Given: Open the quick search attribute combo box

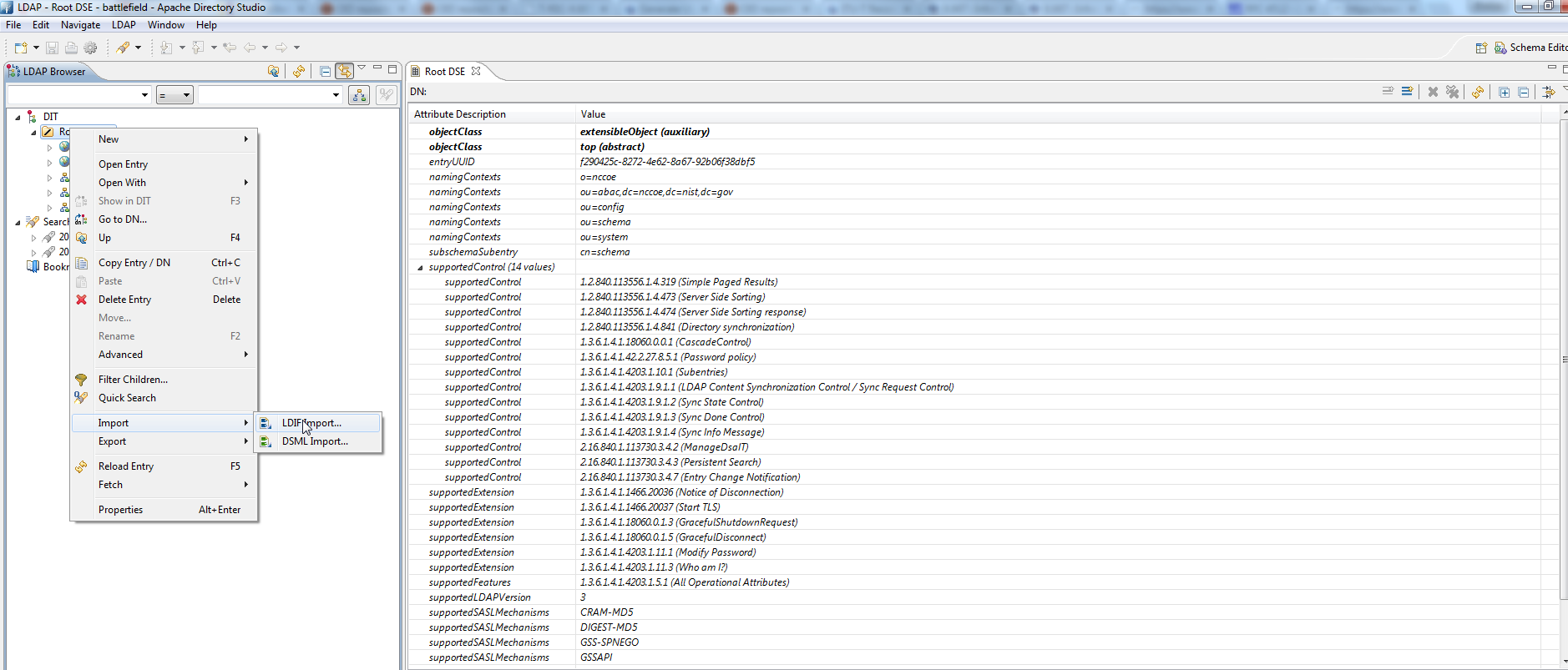Looking at the screenshot, I should click(x=79, y=95).
